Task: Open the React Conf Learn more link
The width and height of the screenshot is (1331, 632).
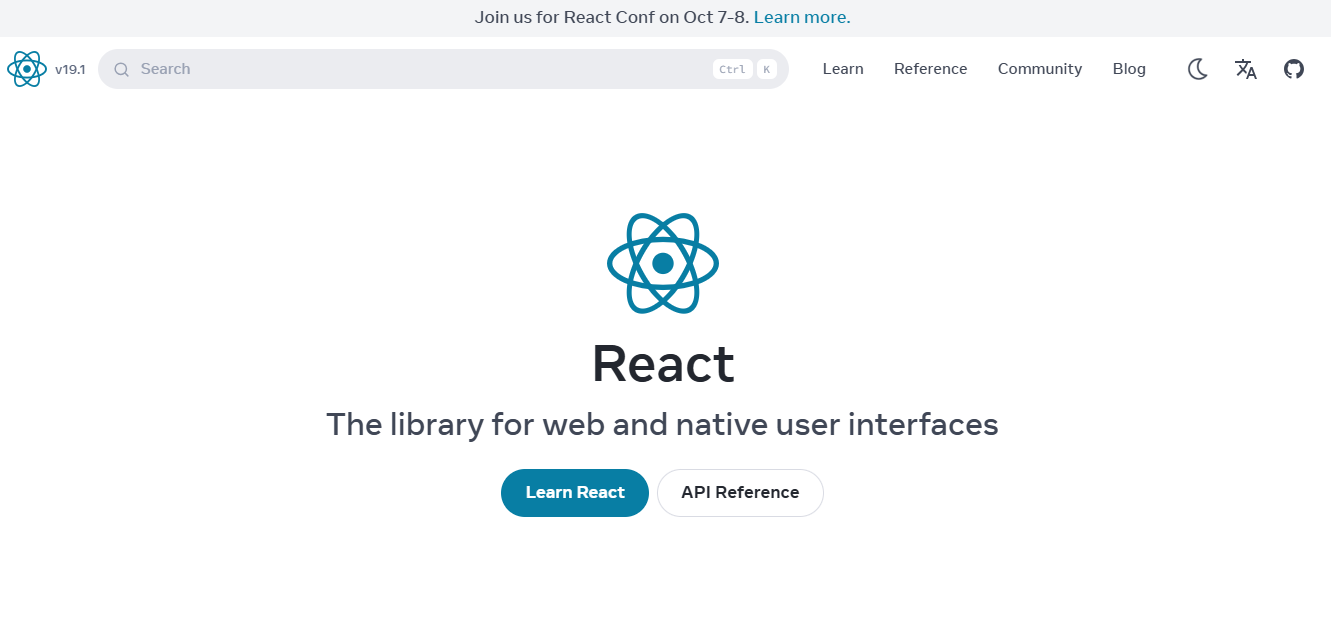Action: coord(801,17)
